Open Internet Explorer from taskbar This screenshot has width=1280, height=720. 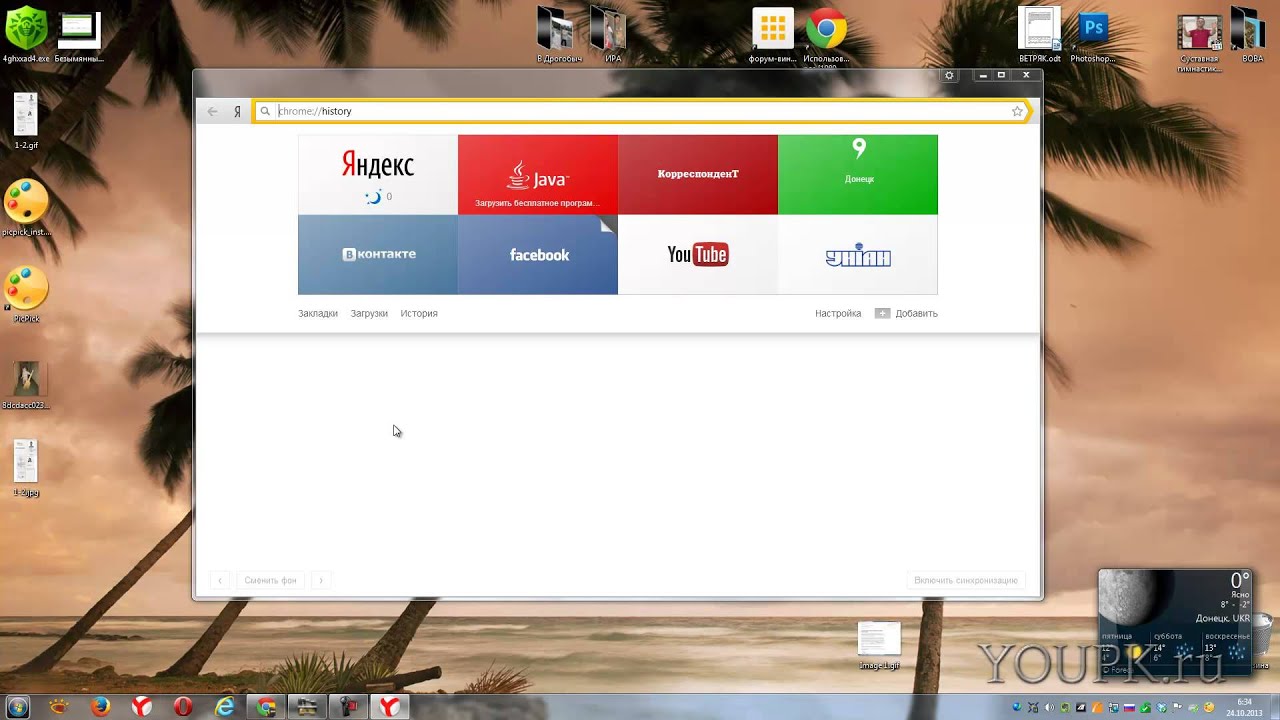225,707
